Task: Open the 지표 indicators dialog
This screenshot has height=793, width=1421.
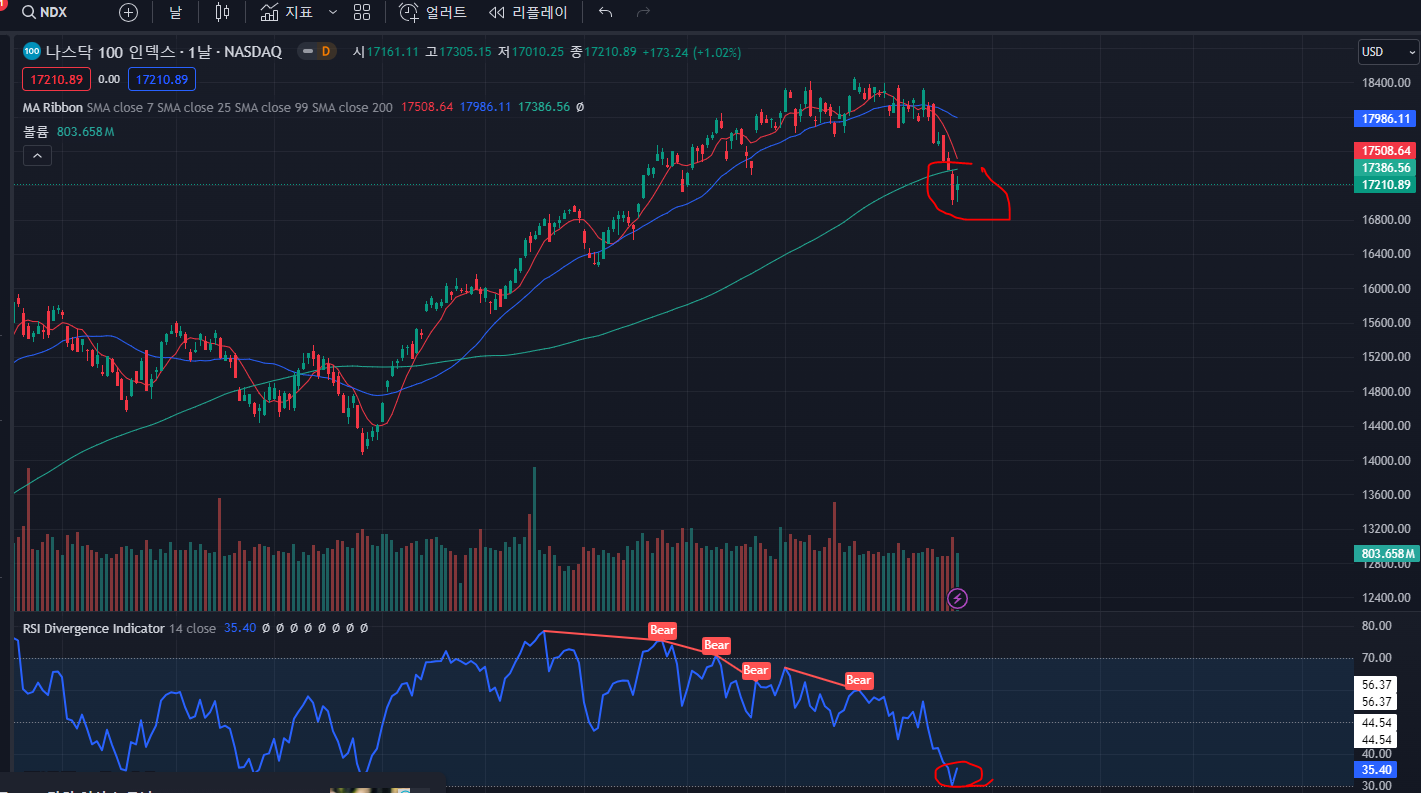Action: coord(287,13)
